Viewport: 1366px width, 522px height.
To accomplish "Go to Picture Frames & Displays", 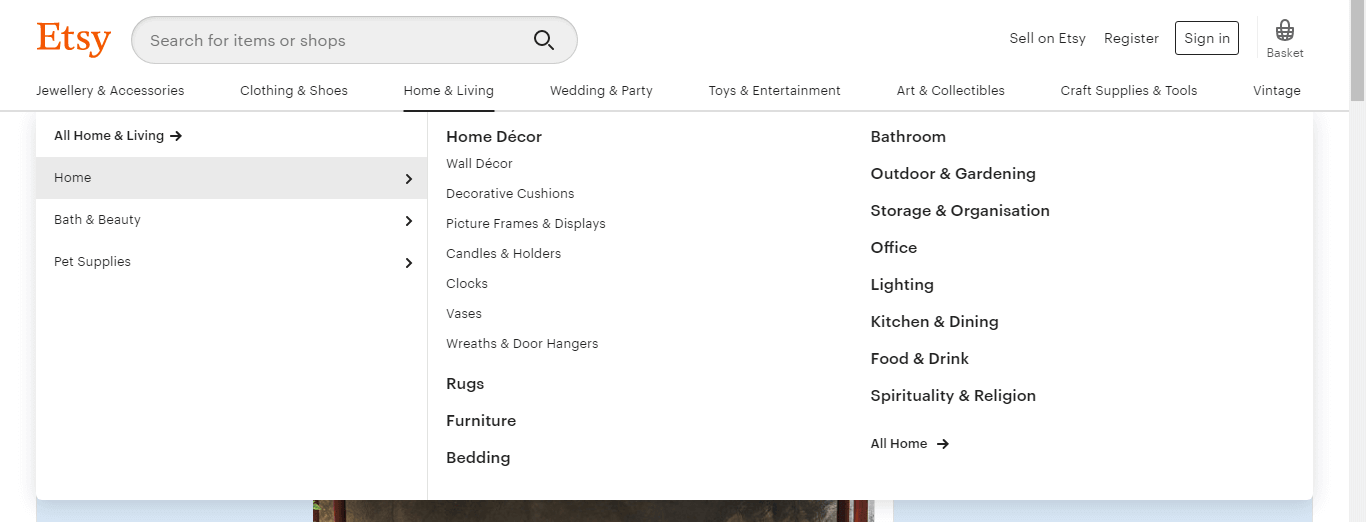I will (526, 224).
